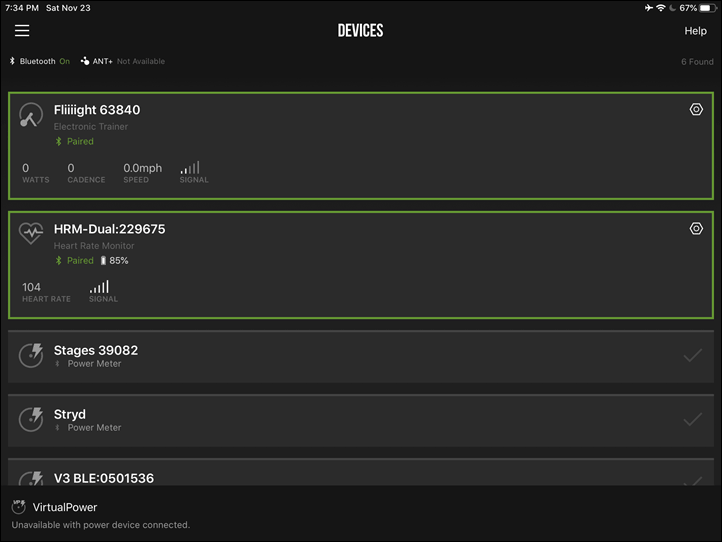Viewport: 722px width, 542px height.
Task: Click the ANT+ status icon
Action: click(x=85, y=61)
